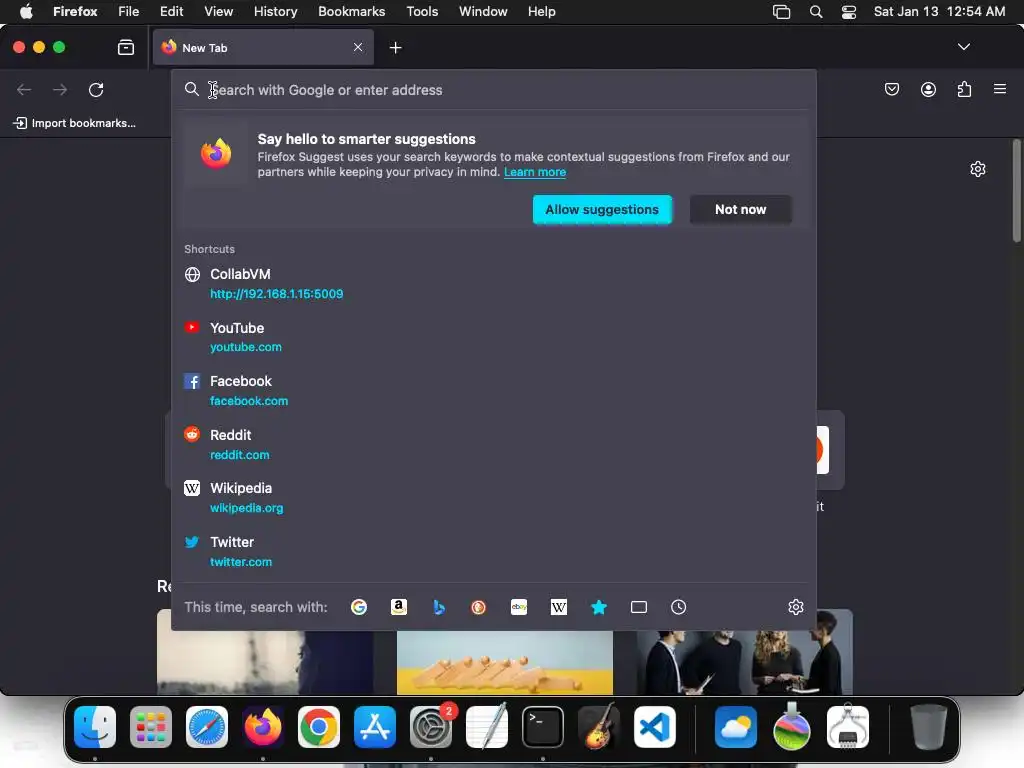Click Import bookmarks button
The height and width of the screenshot is (768, 1024).
click(75, 123)
